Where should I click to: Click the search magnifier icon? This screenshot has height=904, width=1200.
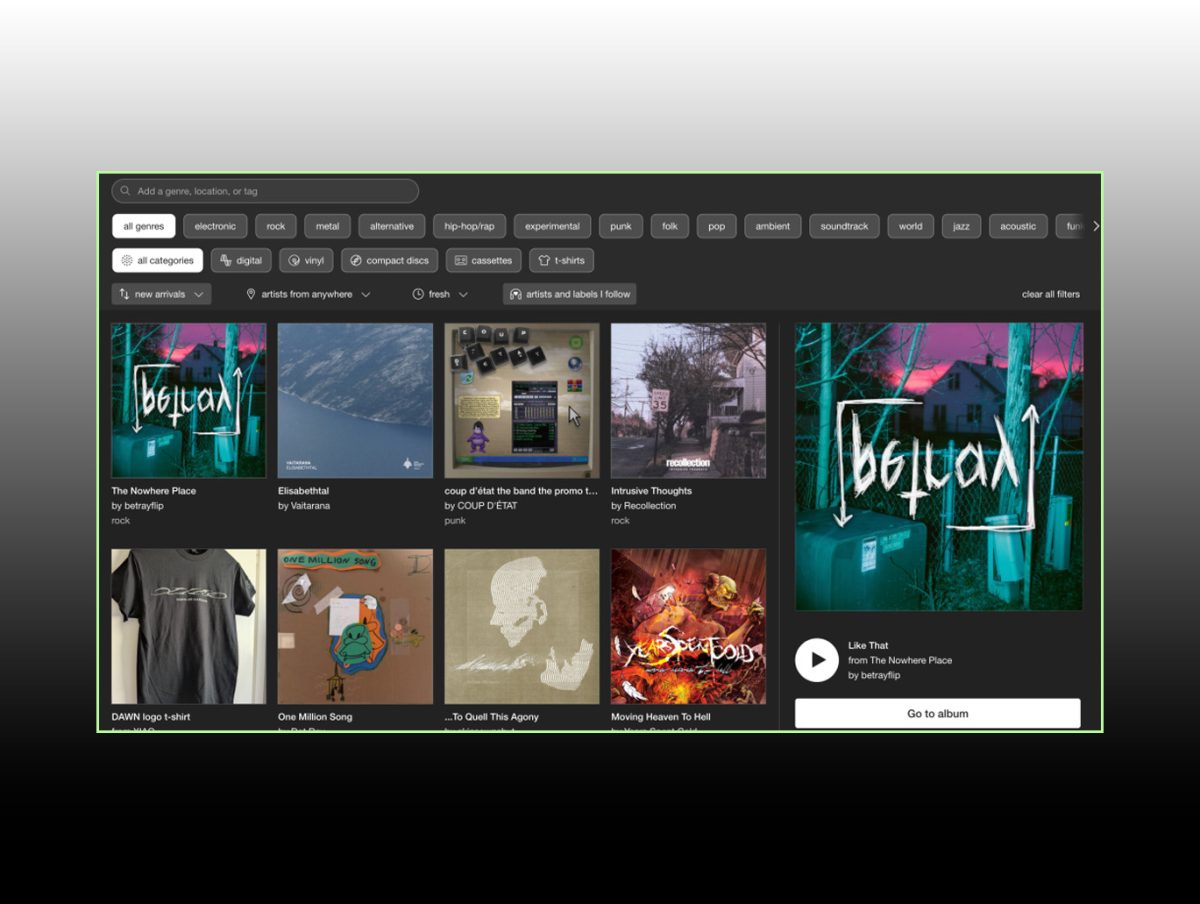125,191
